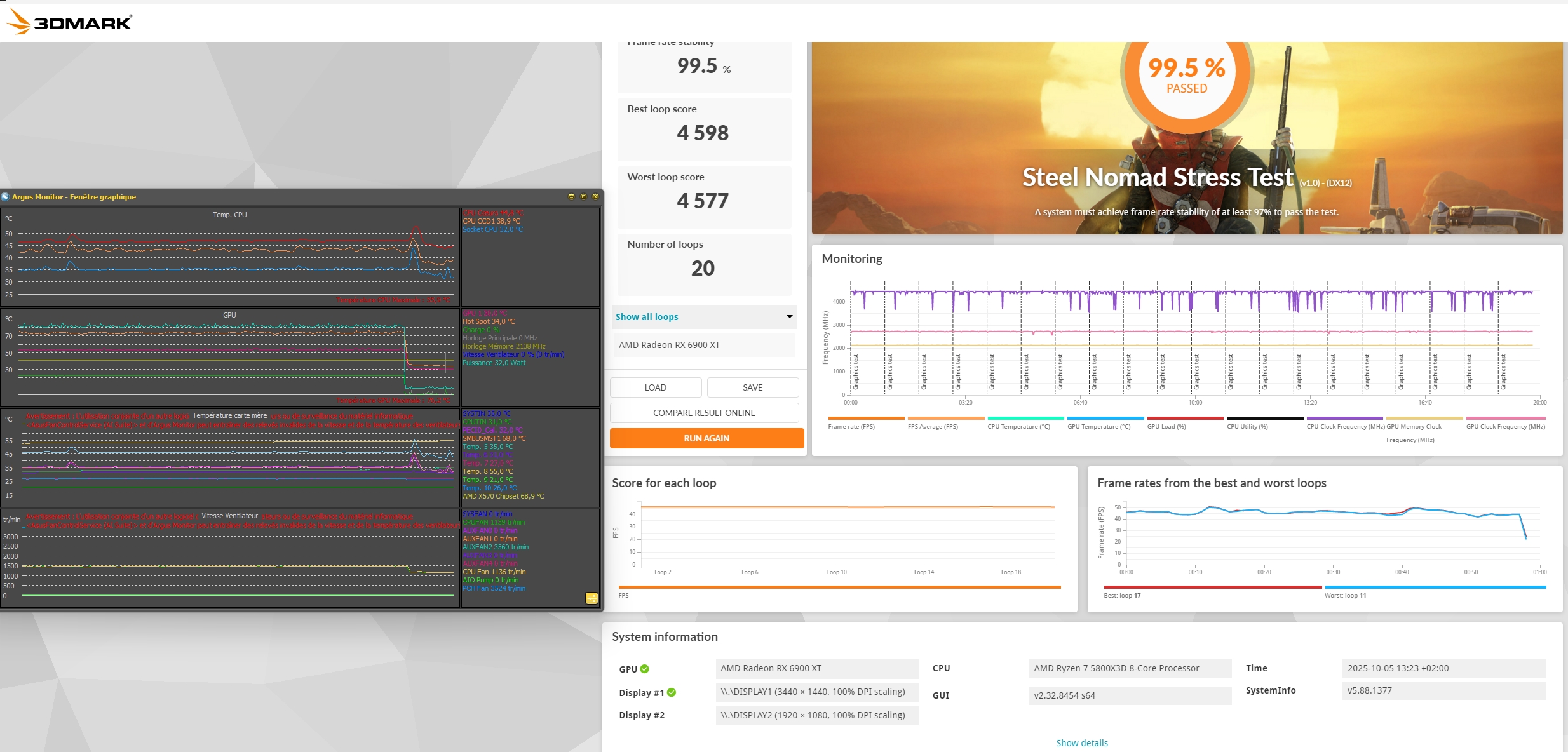Click COMPARE RESULT ONLINE button
Screen dimensions: 1568x752
click(x=704, y=413)
